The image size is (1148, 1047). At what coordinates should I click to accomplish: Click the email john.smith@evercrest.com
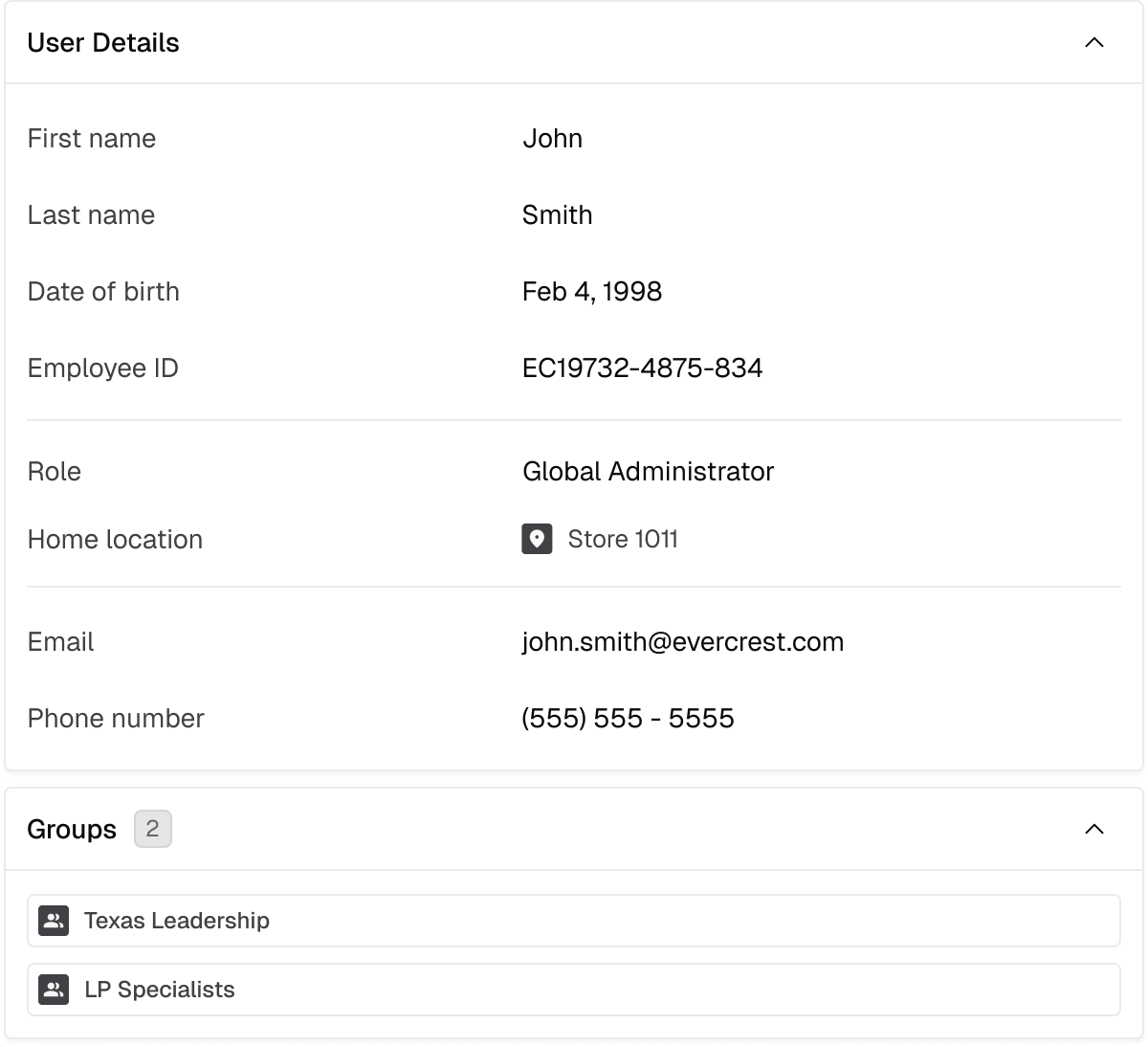683,642
